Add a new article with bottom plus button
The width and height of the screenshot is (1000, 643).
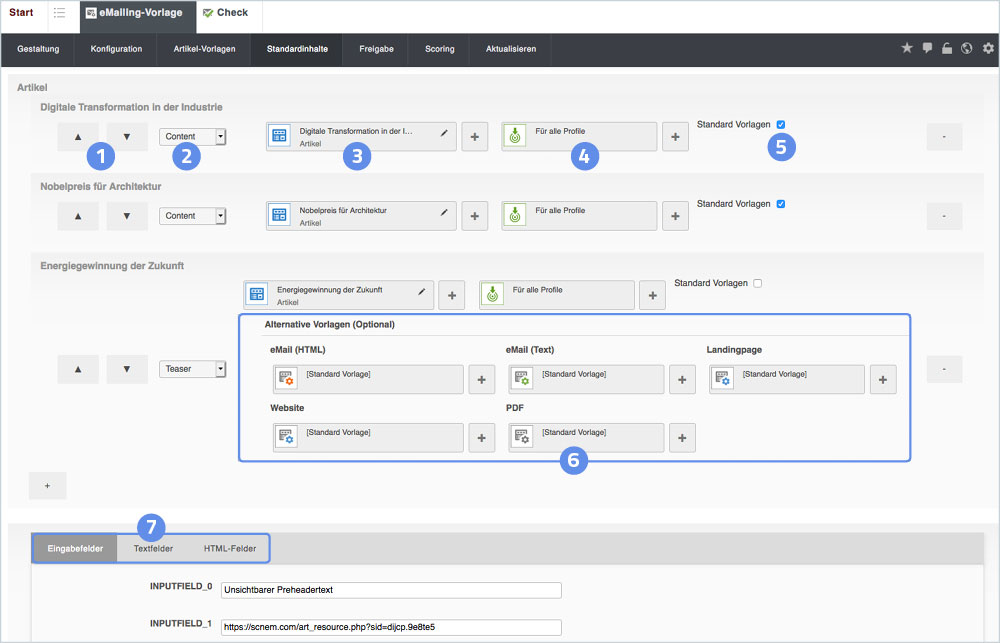pyautogui.click(x=47, y=485)
